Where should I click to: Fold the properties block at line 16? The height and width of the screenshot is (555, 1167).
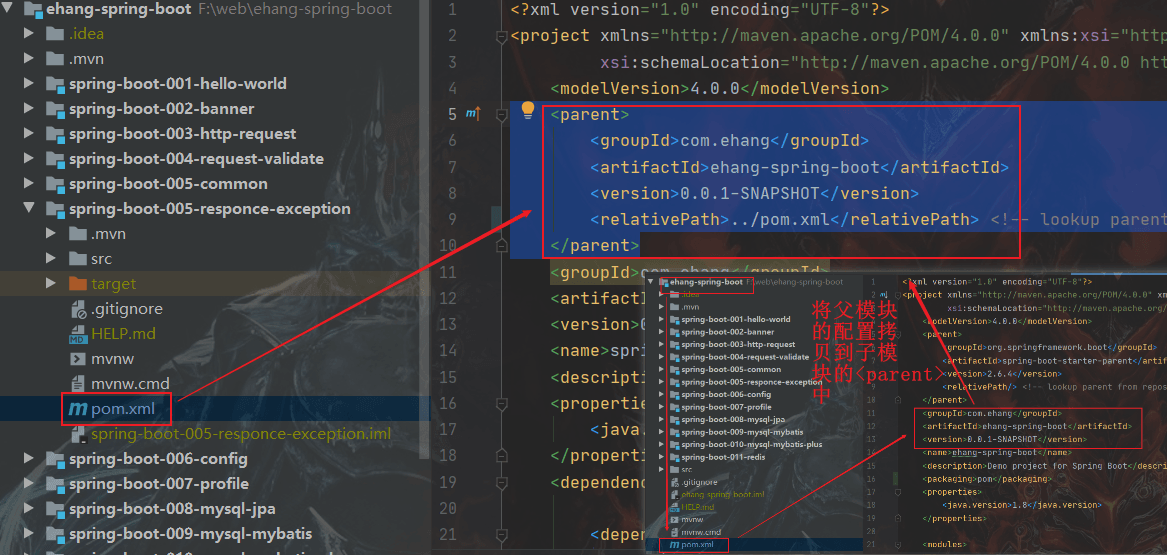(501, 403)
